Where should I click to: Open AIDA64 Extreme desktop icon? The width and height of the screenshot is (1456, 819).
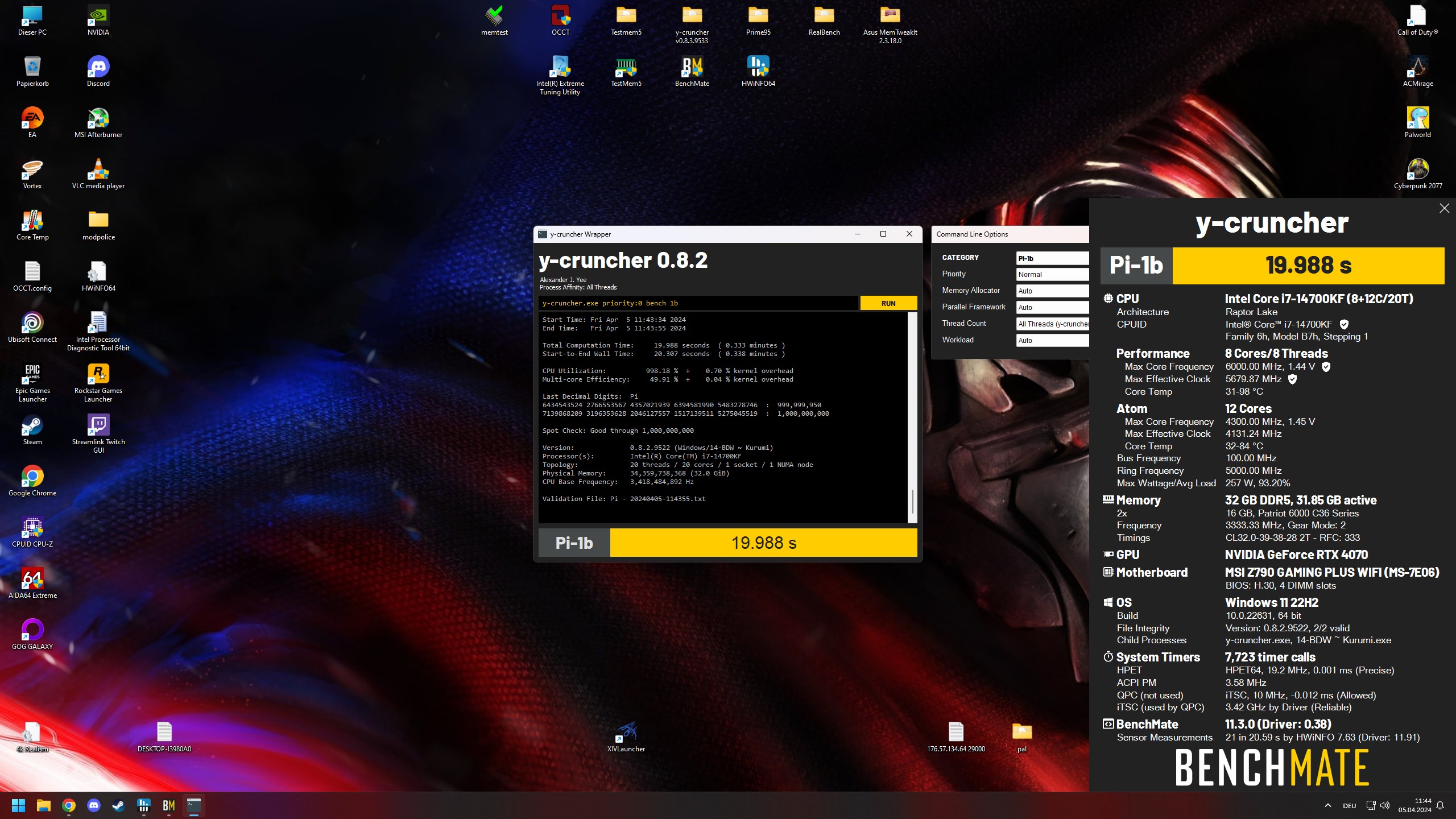point(32,584)
